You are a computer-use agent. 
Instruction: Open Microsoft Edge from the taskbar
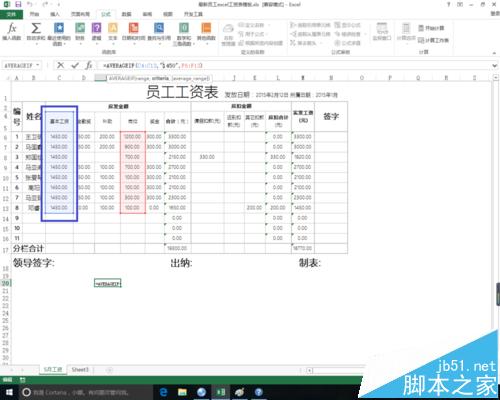(x=164, y=392)
